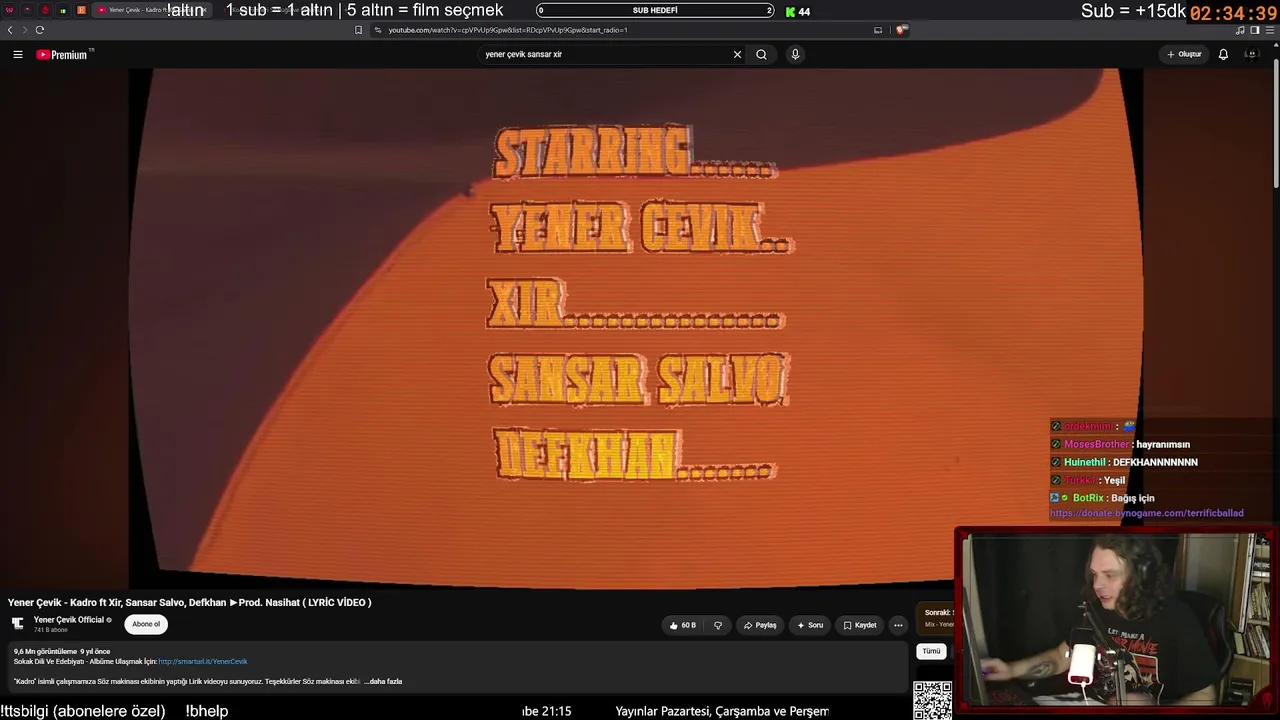This screenshot has width=1280, height=720.
Task: Open the browser main menu
Action: pyautogui.click(x=1269, y=30)
